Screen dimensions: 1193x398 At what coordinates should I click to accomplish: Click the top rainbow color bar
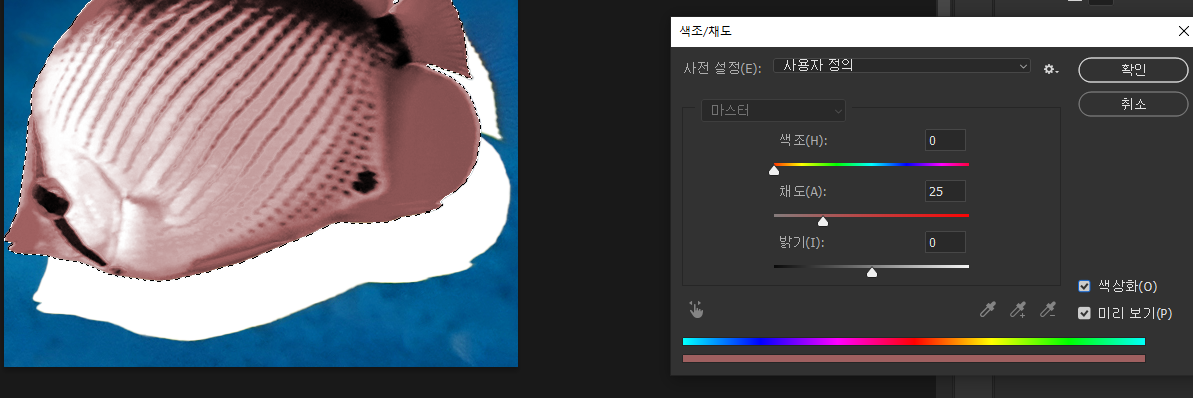coord(914,342)
